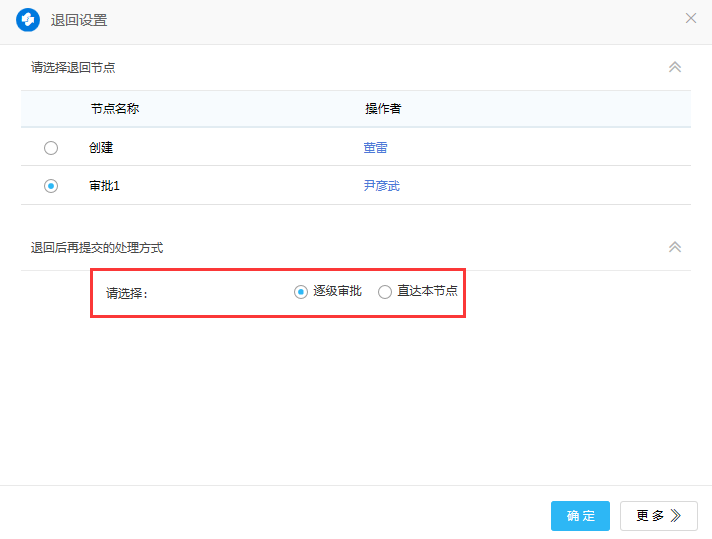The width and height of the screenshot is (712, 539).
Task: Close the 退回设置 dialog
Action: coord(691,18)
